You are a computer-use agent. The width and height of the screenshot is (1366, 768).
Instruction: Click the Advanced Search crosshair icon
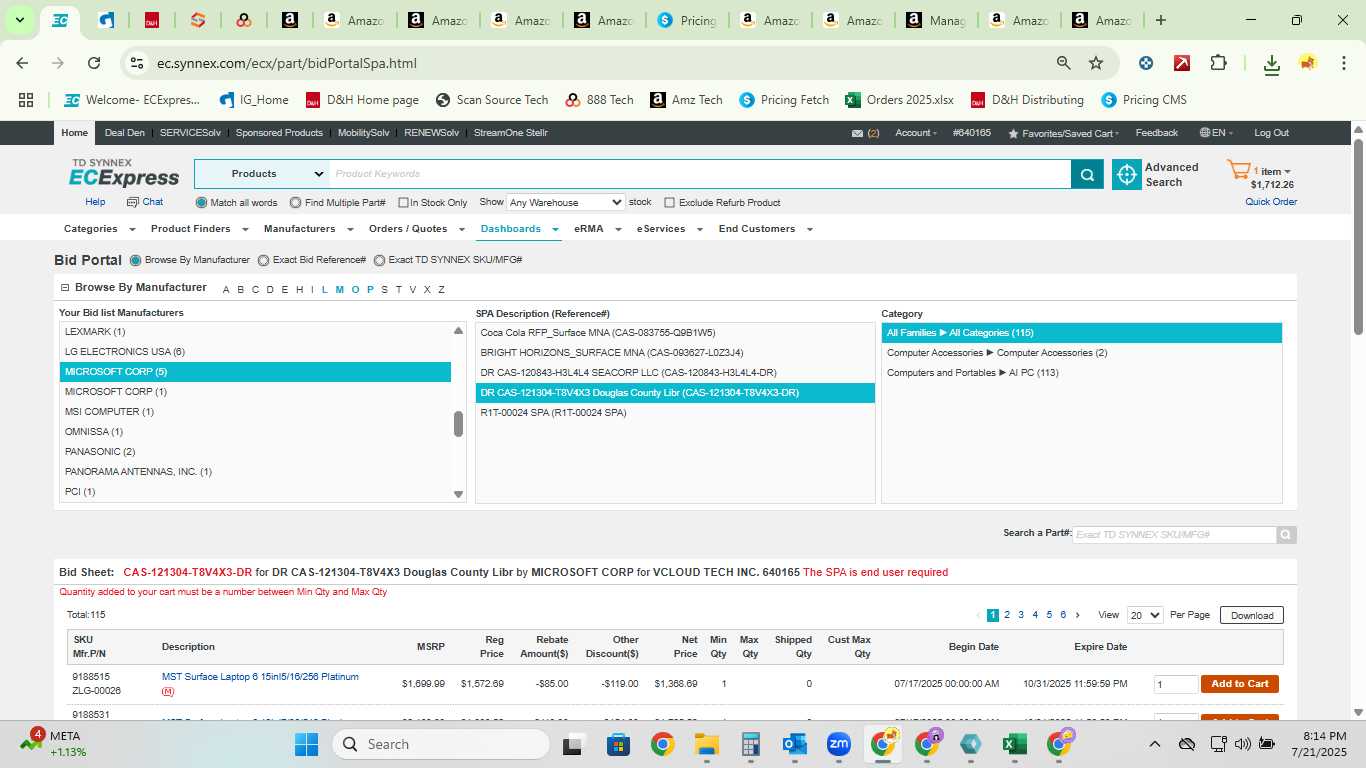pyautogui.click(x=1127, y=174)
